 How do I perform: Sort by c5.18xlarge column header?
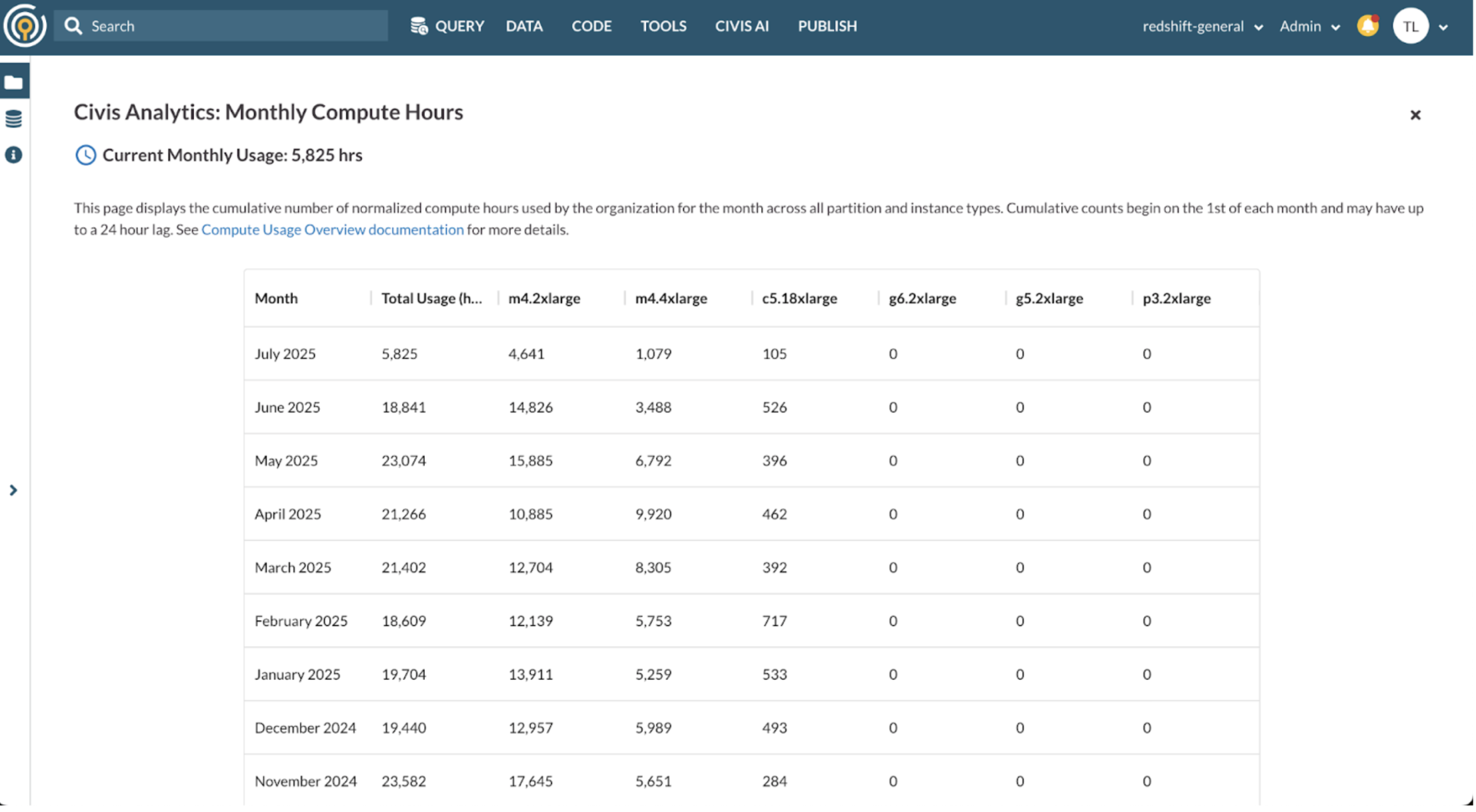coord(799,299)
